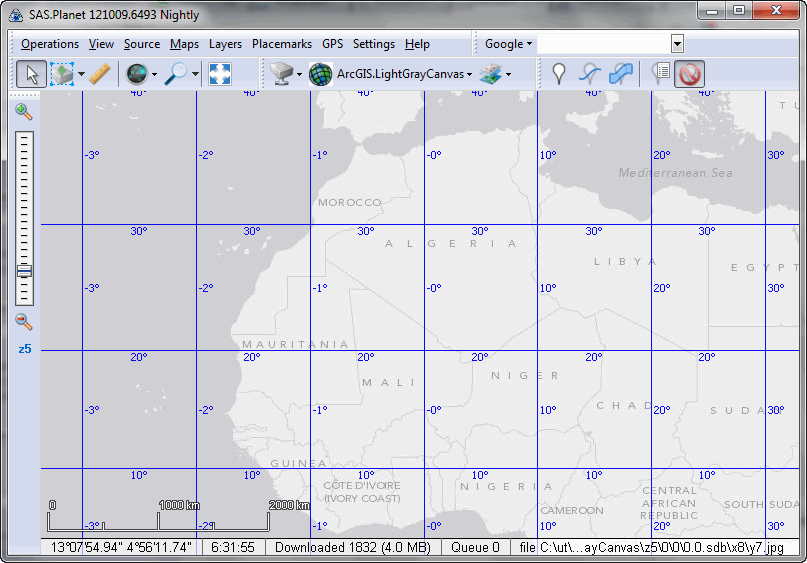Click the magnifier go-to search icon
Viewport: 807px width, 563px height.
176,74
